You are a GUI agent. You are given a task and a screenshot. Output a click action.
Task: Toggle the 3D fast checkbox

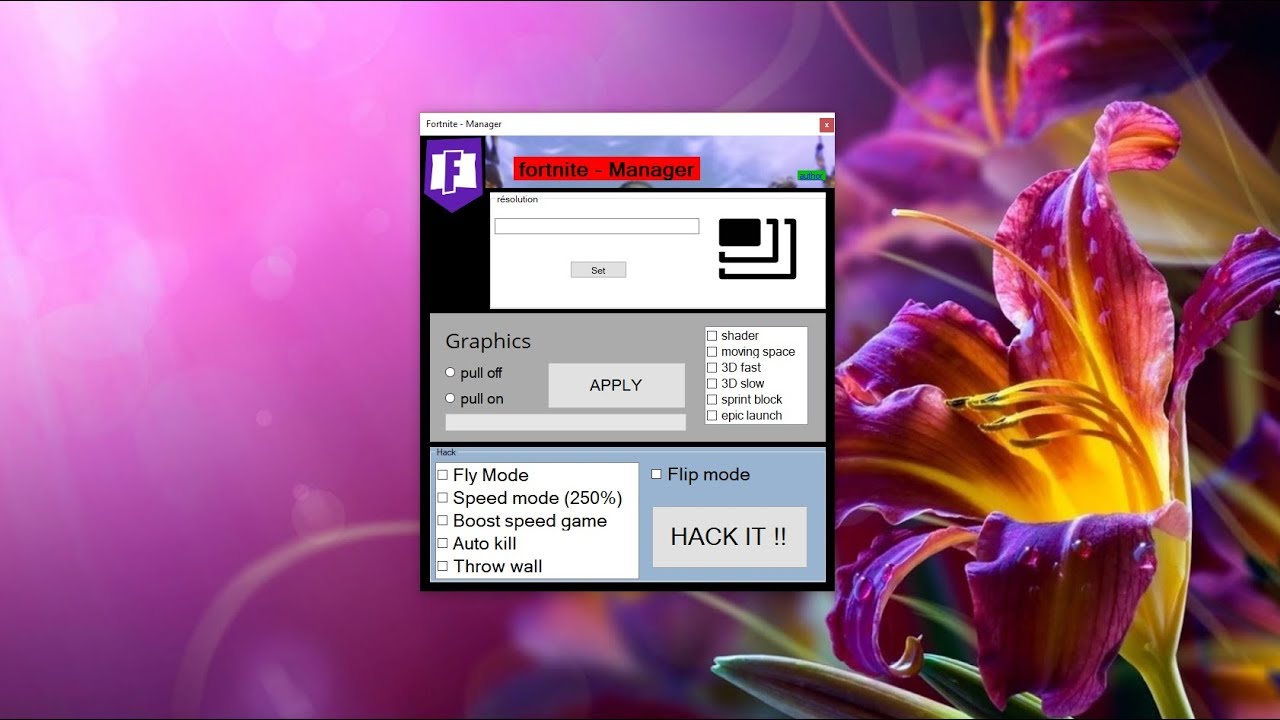[x=712, y=368]
